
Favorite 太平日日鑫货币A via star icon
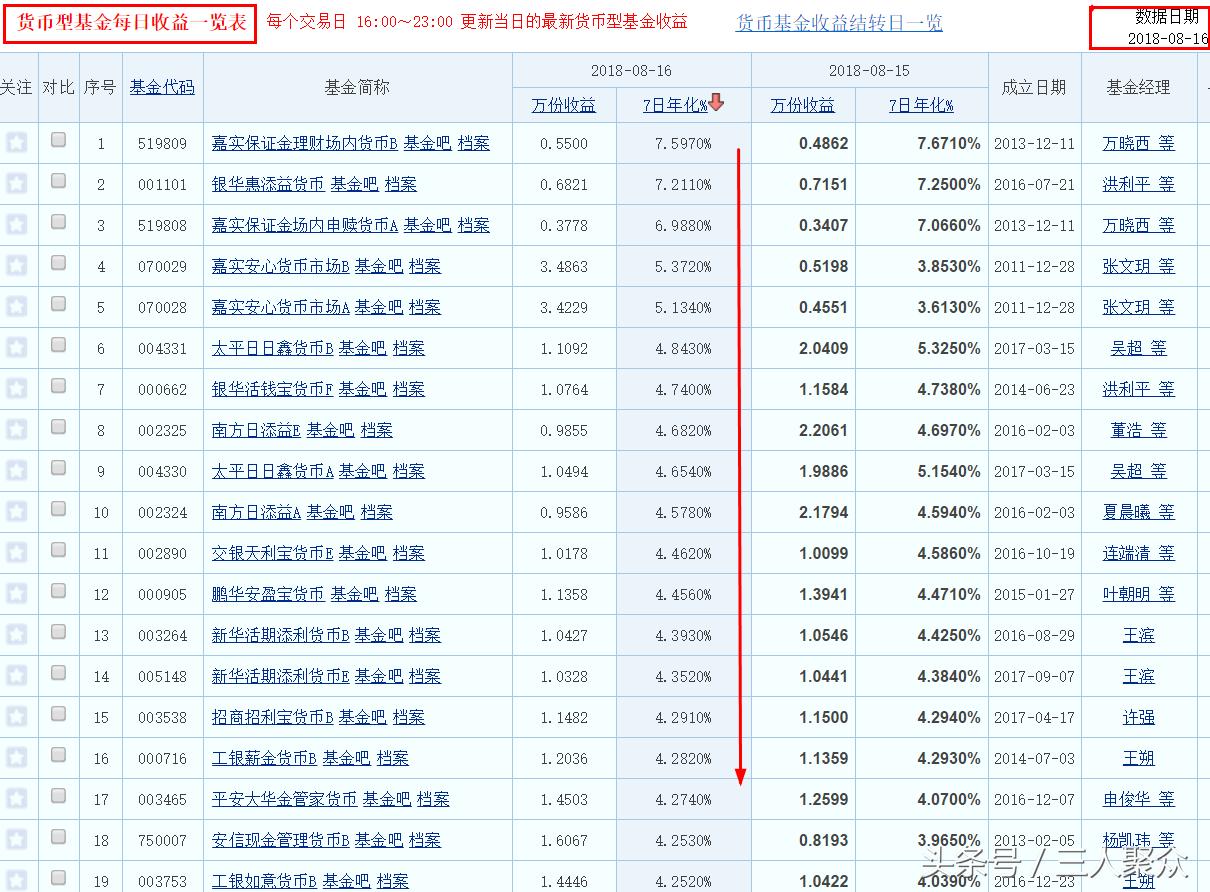(17, 471)
